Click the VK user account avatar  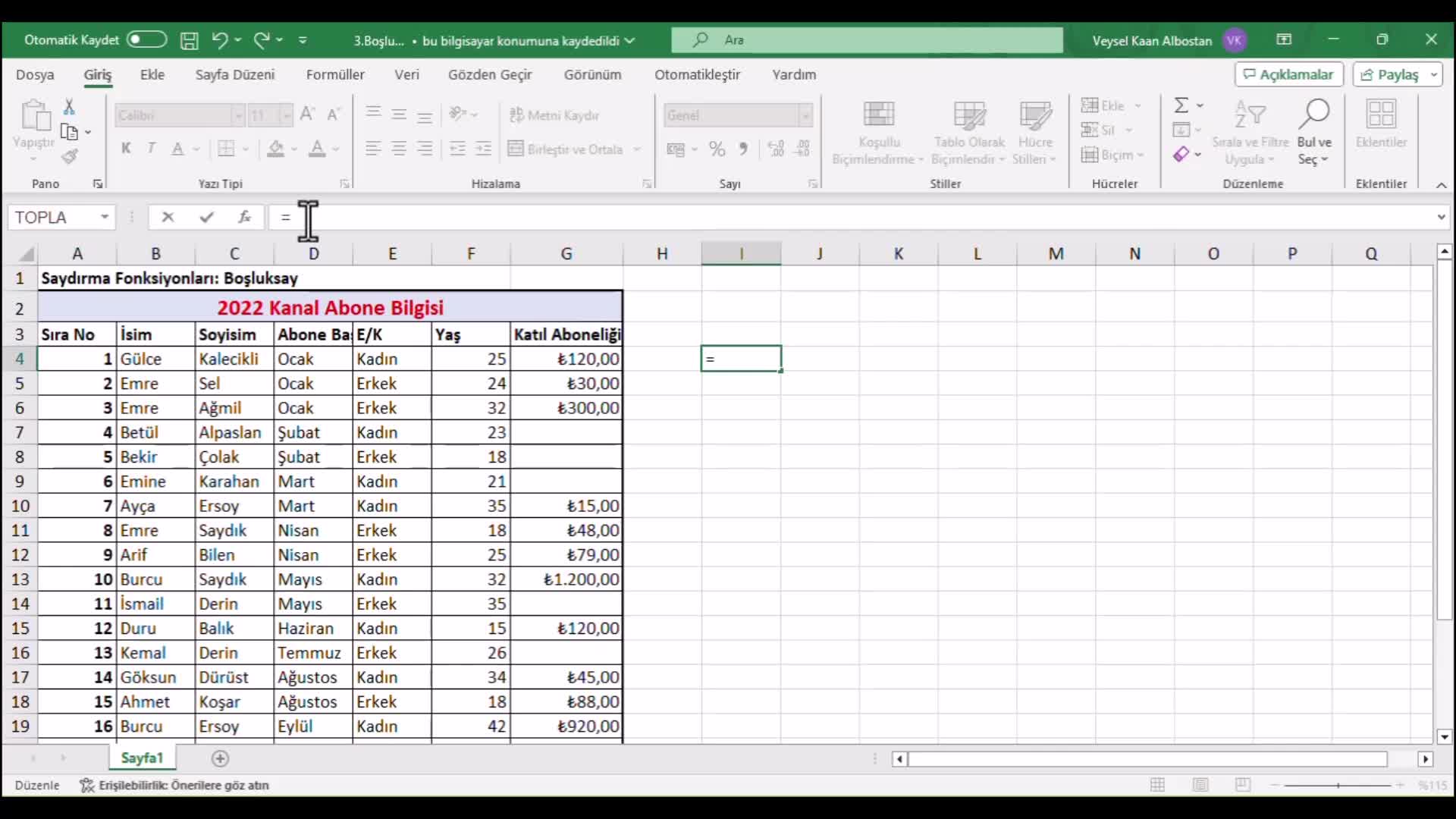pos(1235,40)
